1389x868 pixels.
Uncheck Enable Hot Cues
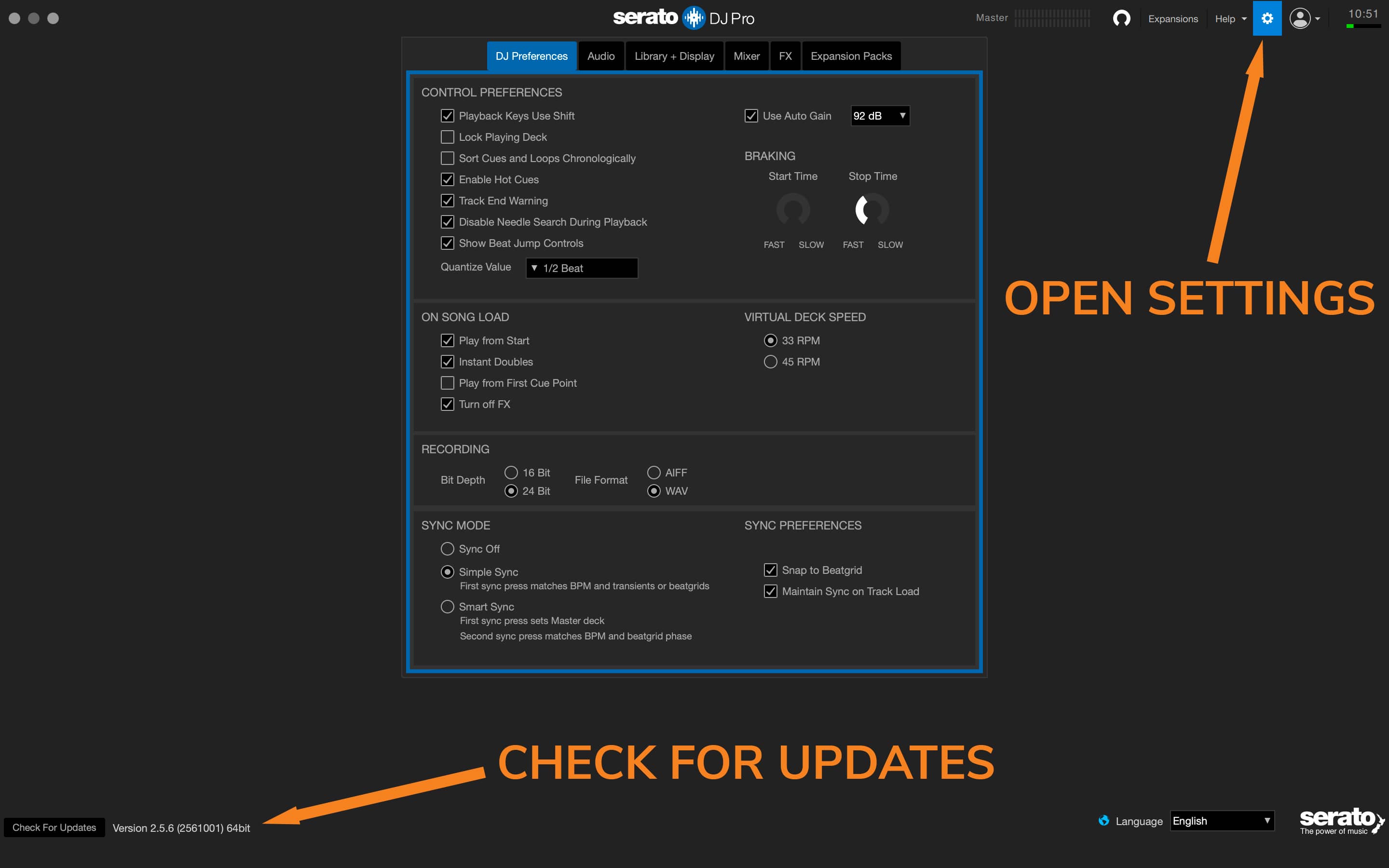(x=447, y=179)
